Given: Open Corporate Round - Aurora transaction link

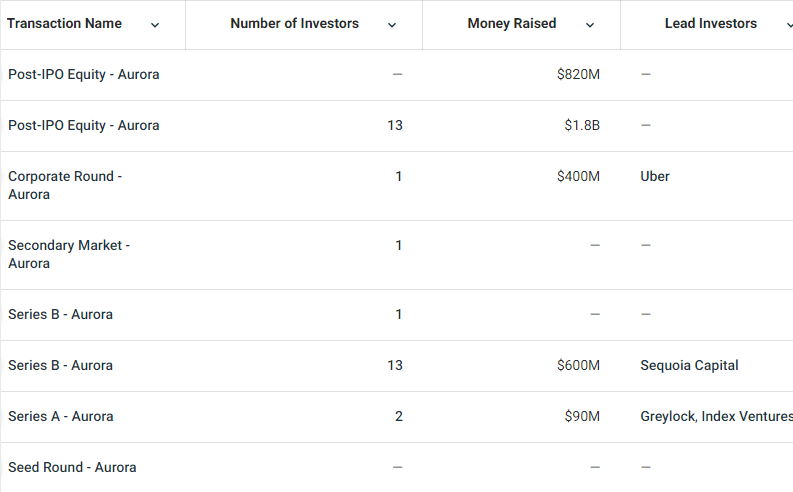Looking at the screenshot, I should [65, 185].
